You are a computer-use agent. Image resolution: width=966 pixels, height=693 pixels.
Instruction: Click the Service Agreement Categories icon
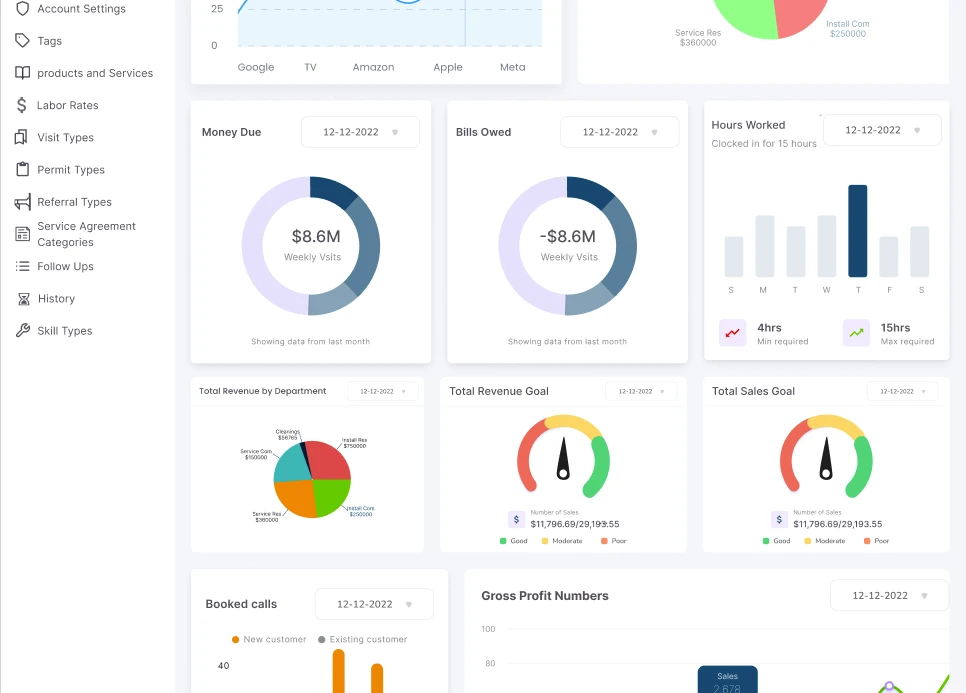click(23, 234)
